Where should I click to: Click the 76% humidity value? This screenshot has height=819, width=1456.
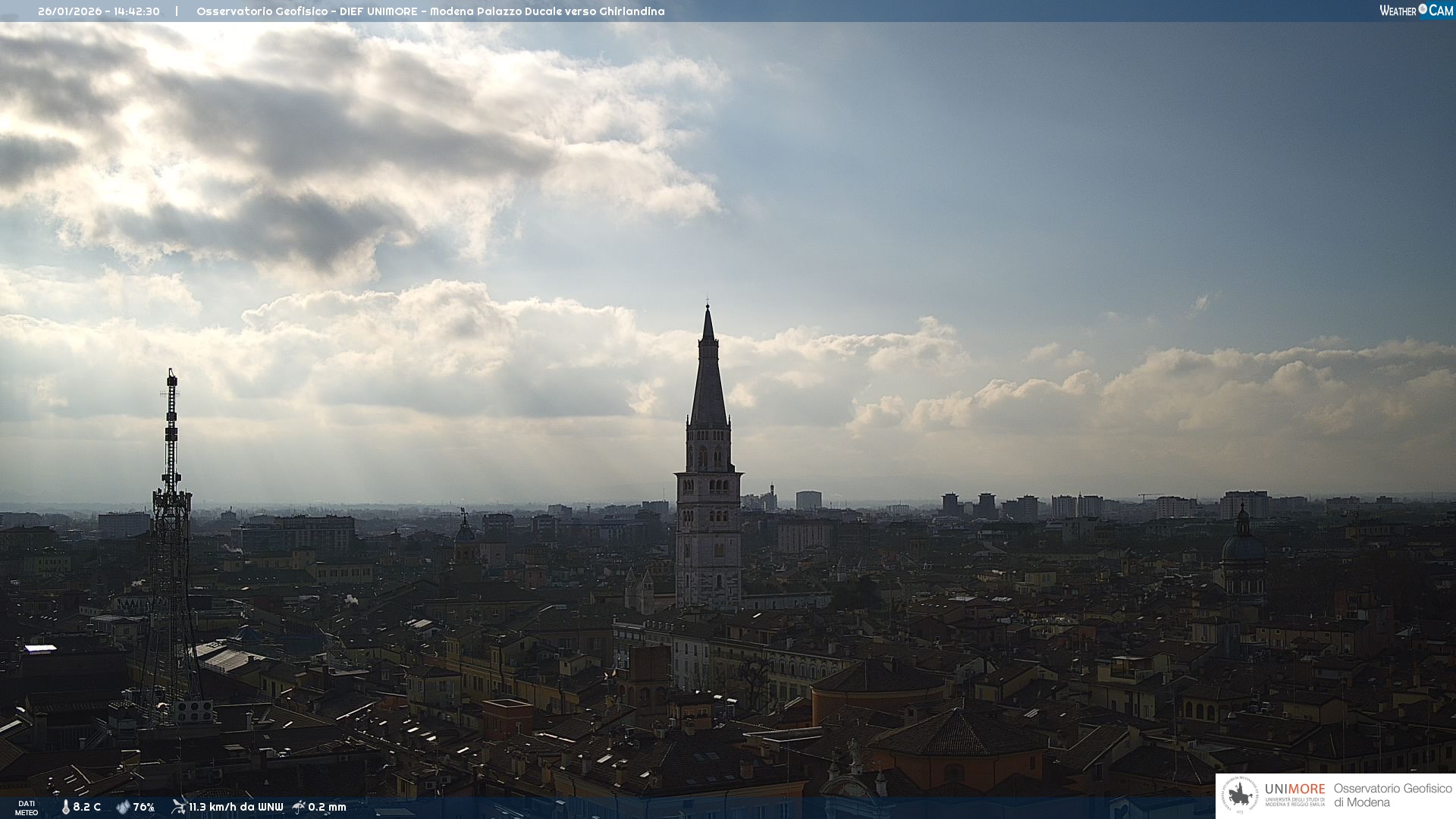pos(144,807)
